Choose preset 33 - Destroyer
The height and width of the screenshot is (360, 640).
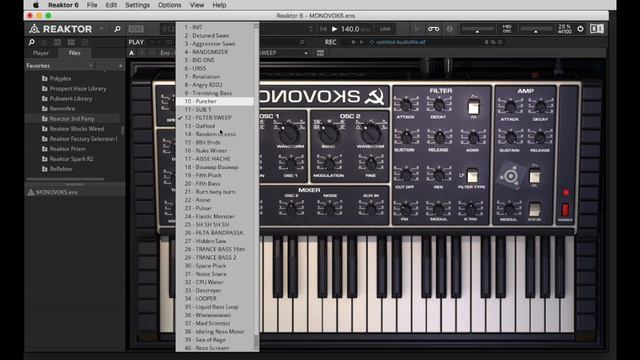[x=215, y=290]
